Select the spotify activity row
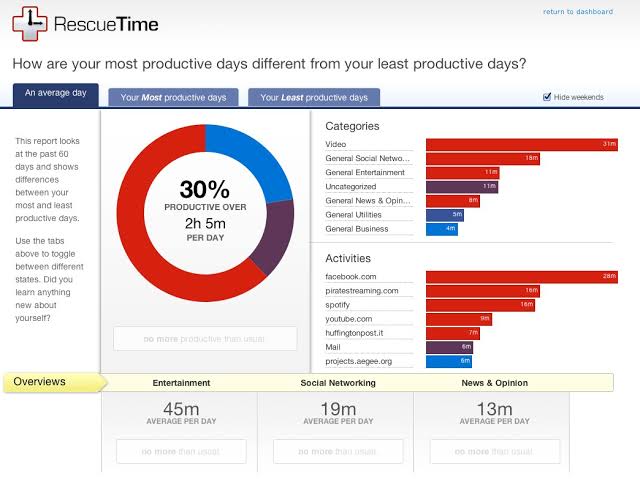 click(339, 305)
